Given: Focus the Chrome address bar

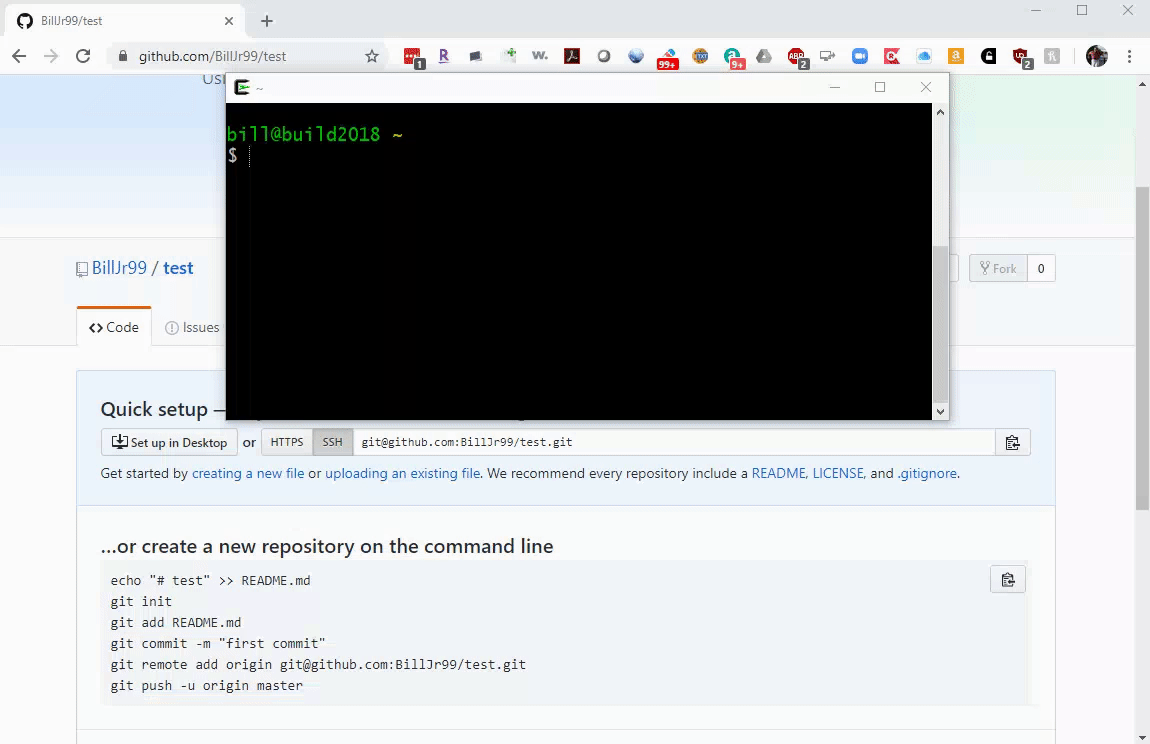Looking at the screenshot, I should pyautogui.click(x=246, y=56).
